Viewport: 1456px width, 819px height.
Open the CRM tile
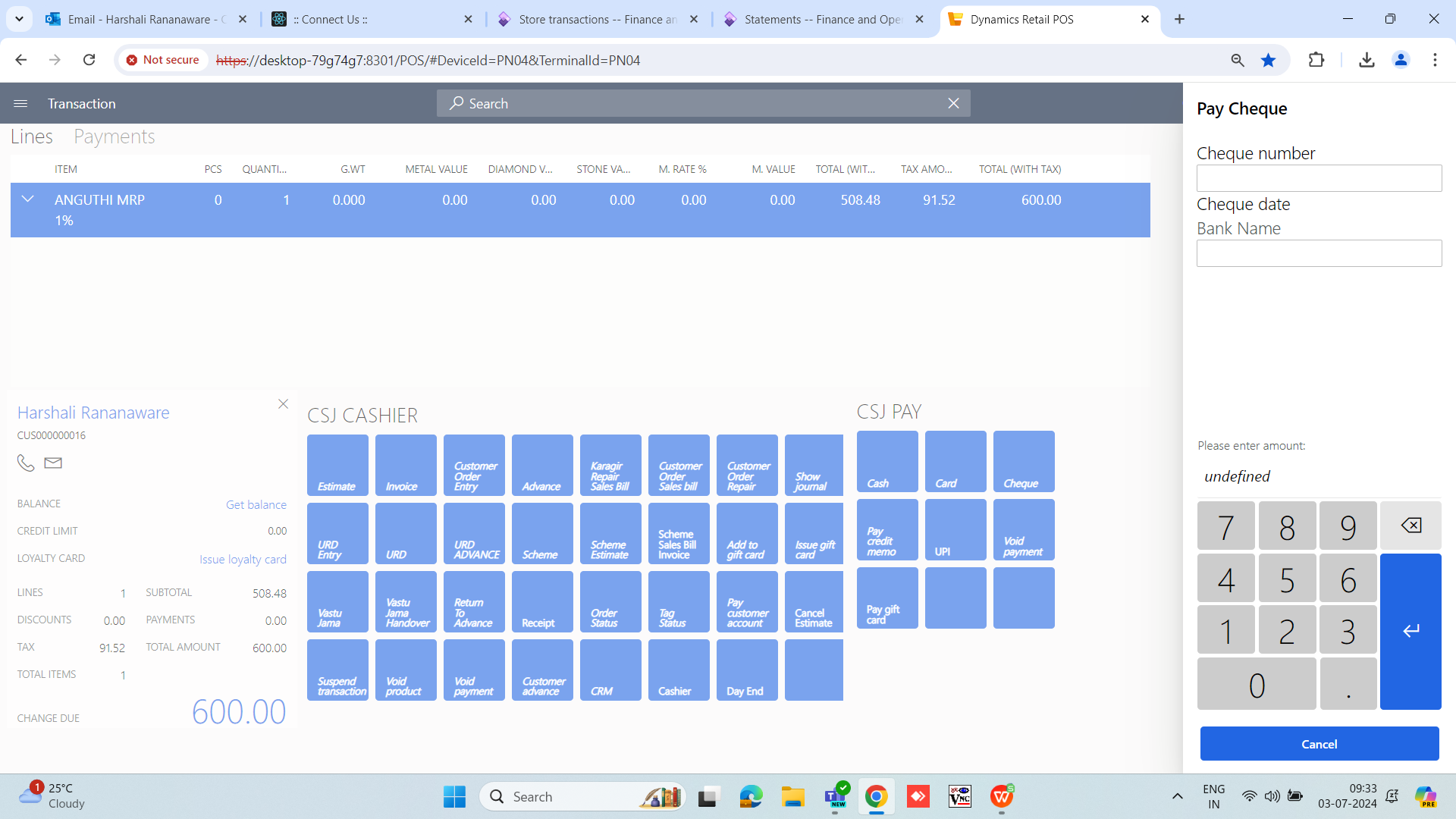[610, 670]
